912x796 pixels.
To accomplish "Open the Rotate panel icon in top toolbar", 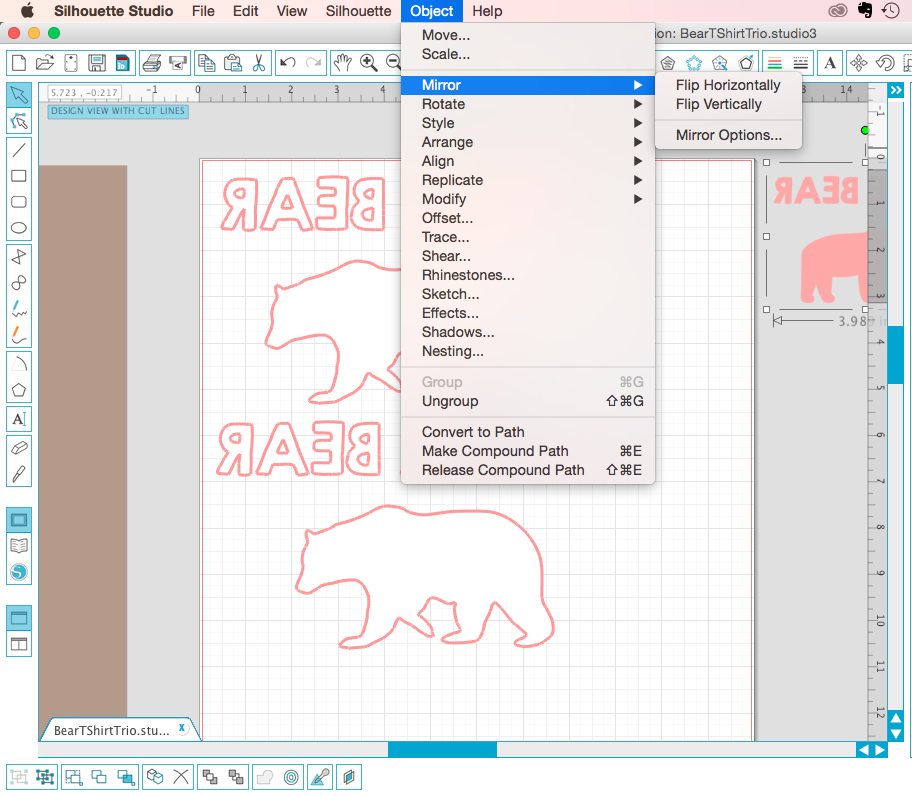I will point(885,63).
